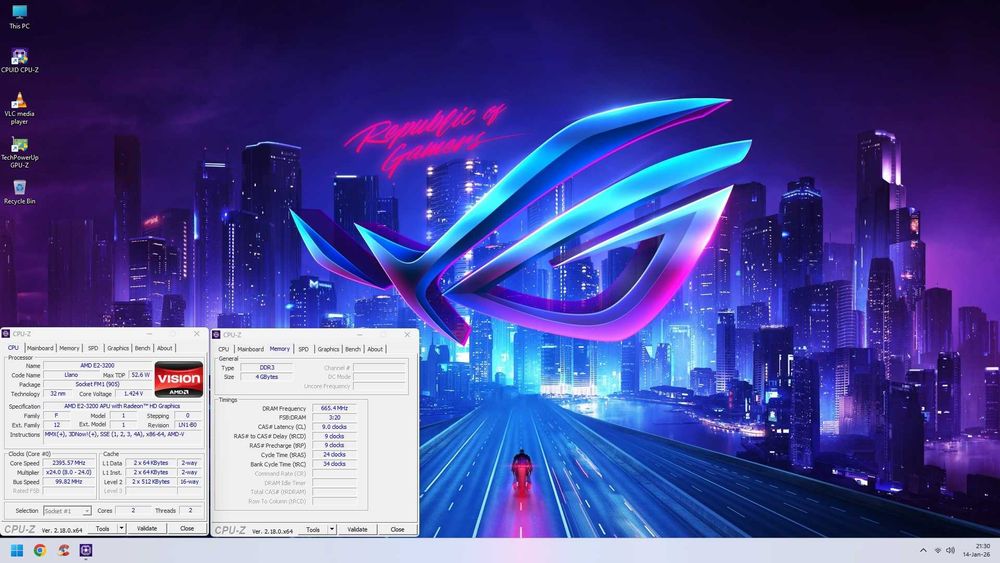Click the 2 x 512 KBytes Level 2 value
1000x563 pixels.
151,482
